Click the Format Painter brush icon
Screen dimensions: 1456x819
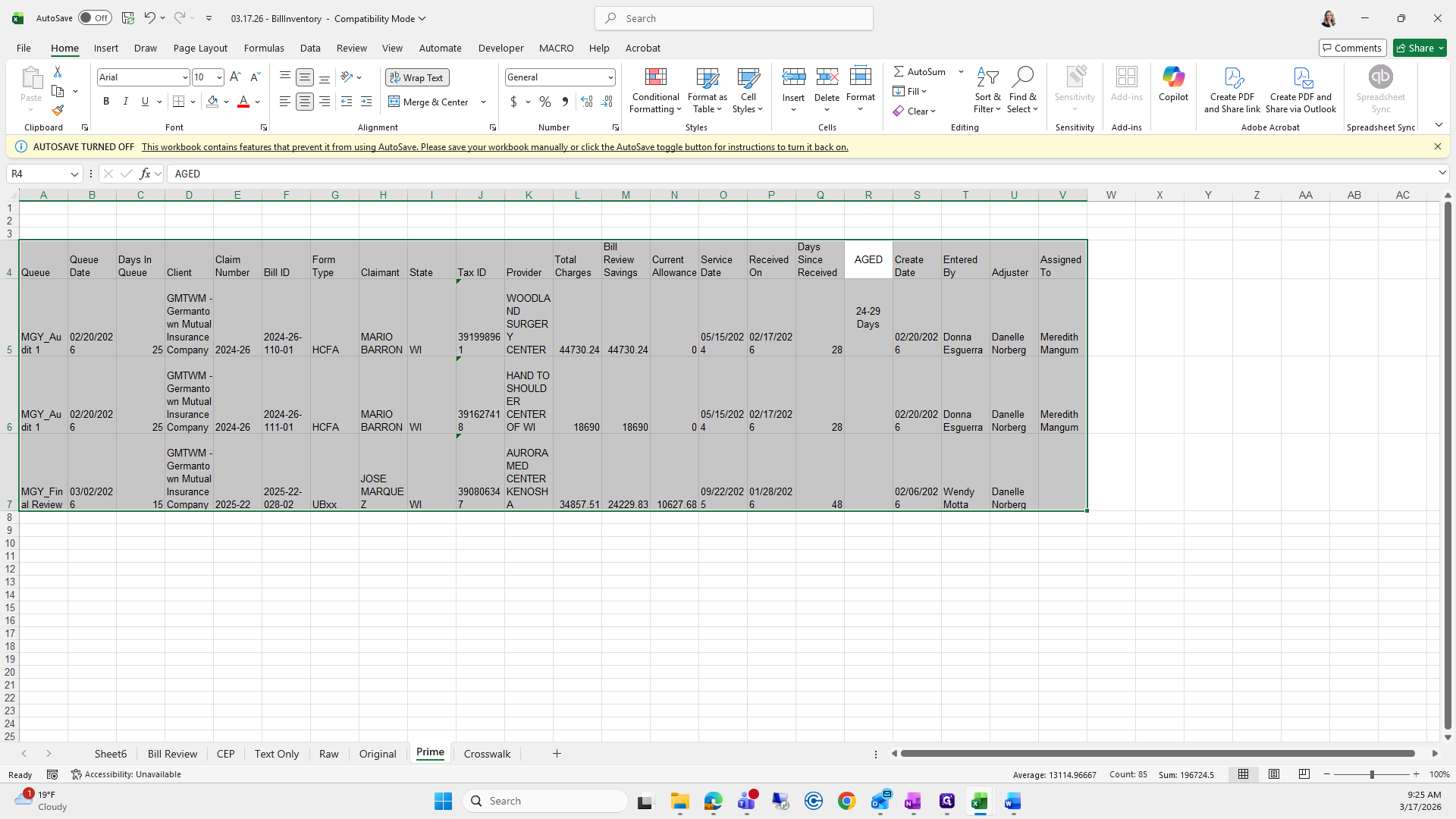[x=58, y=111]
